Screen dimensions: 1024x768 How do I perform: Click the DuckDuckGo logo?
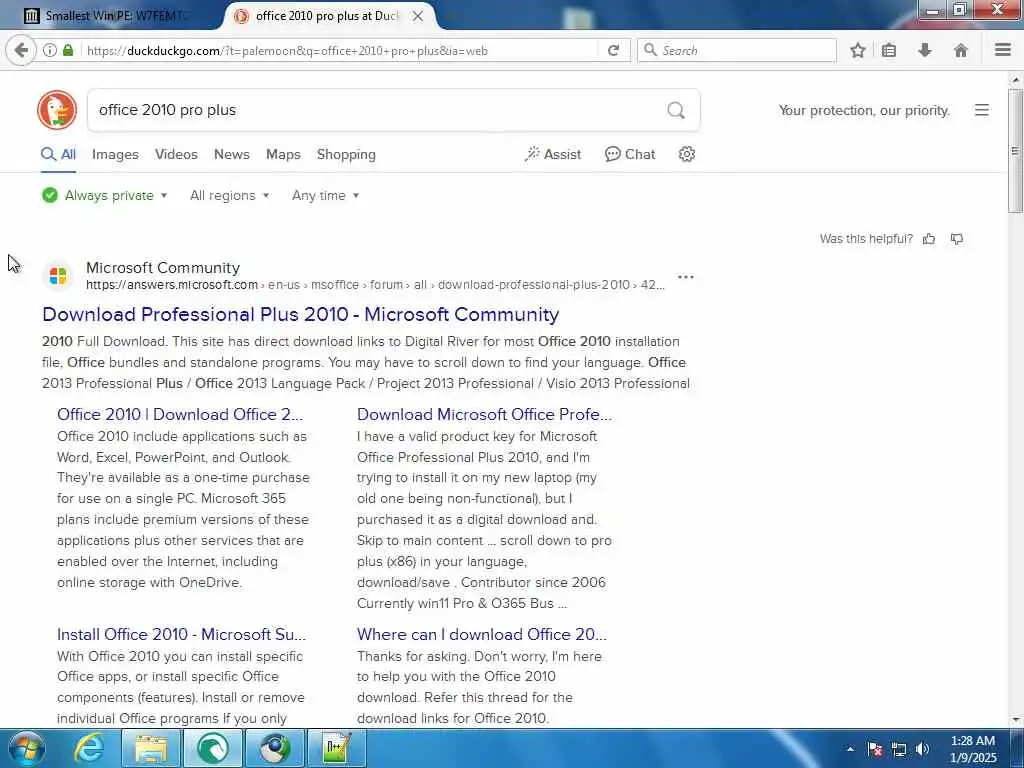click(57, 110)
